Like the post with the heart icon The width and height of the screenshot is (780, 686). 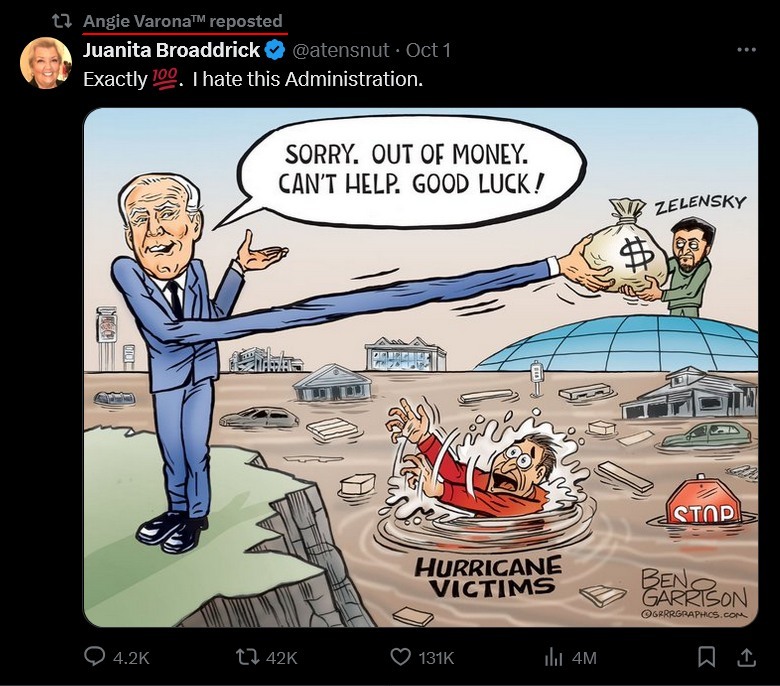[400, 657]
